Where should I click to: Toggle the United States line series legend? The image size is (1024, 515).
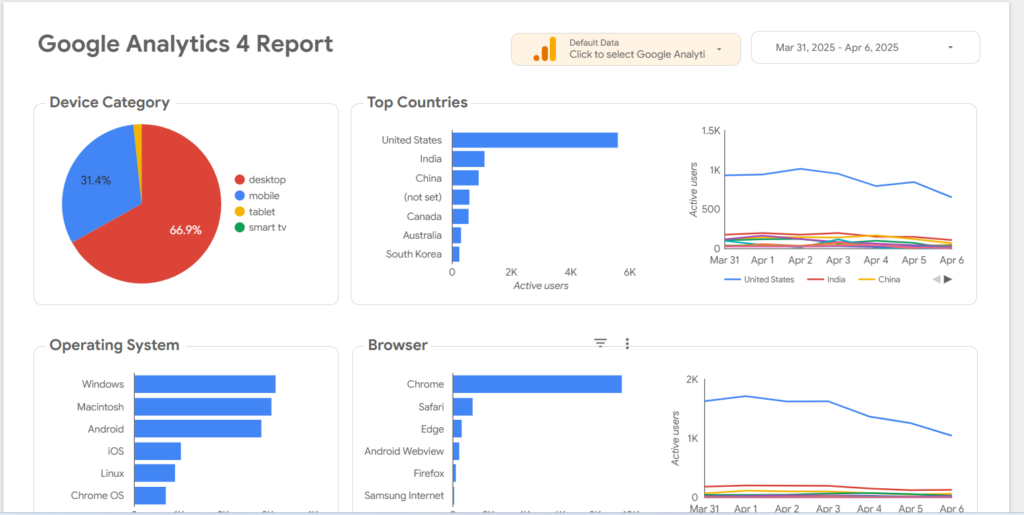(x=768, y=280)
